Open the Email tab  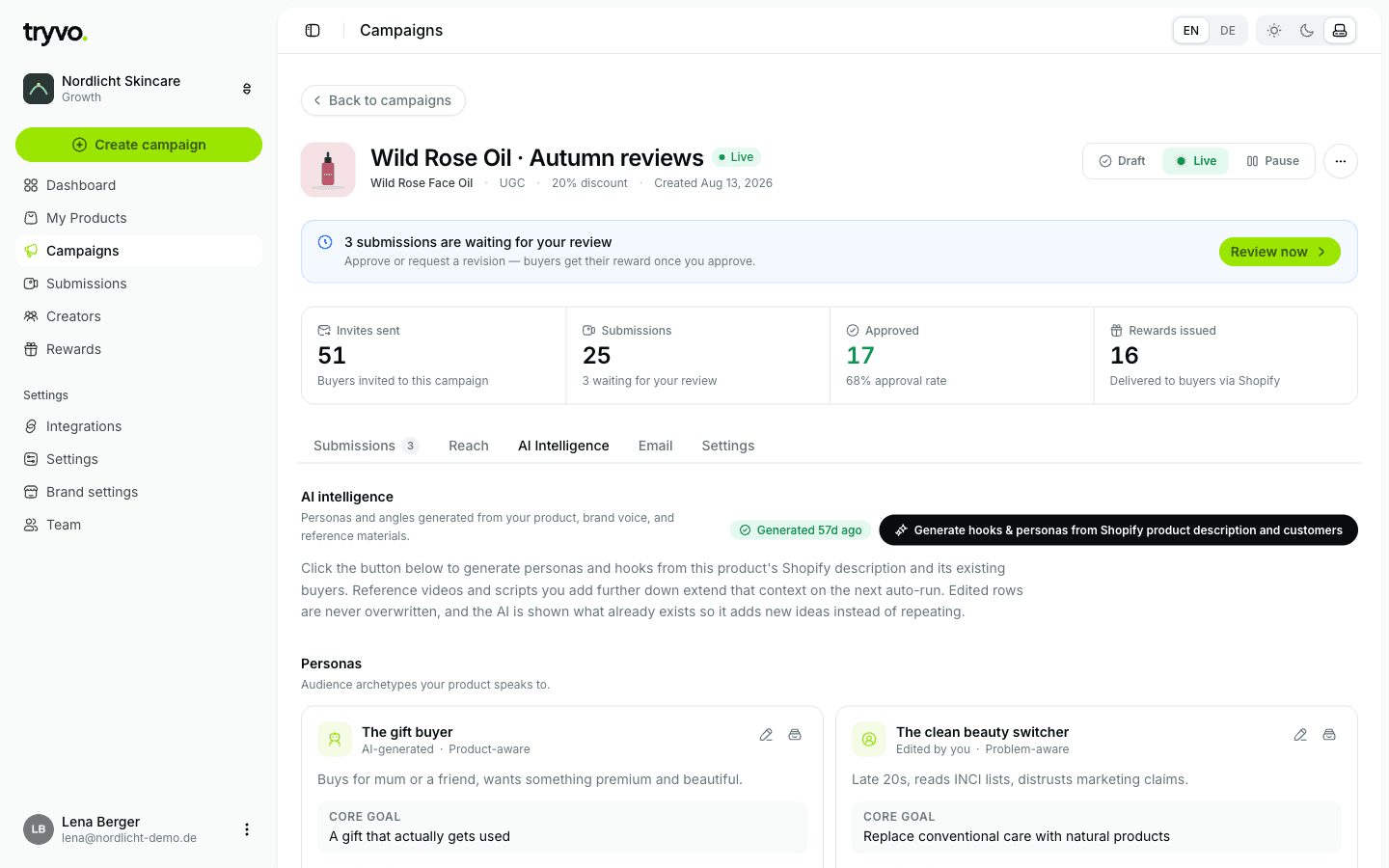pyautogui.click(x=656, y=446)
